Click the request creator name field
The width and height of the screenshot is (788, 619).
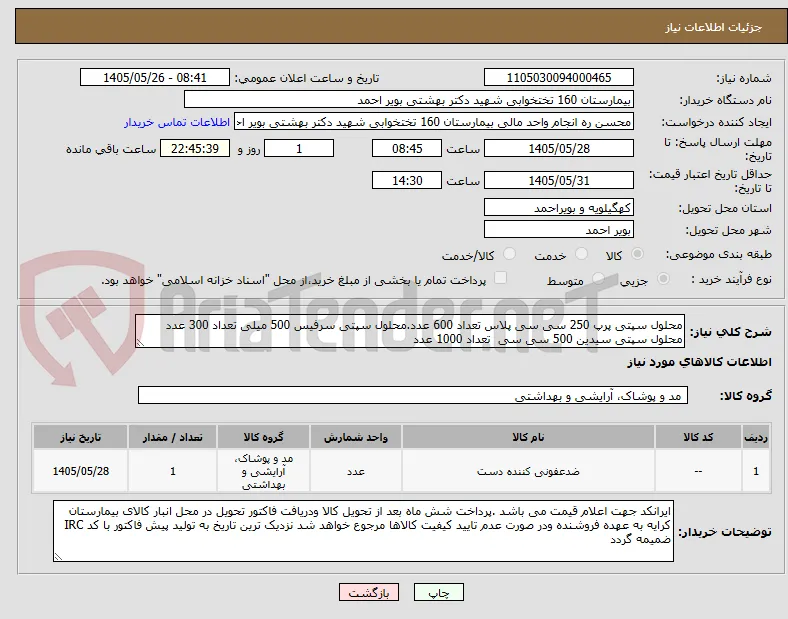(x=434, y=122)
